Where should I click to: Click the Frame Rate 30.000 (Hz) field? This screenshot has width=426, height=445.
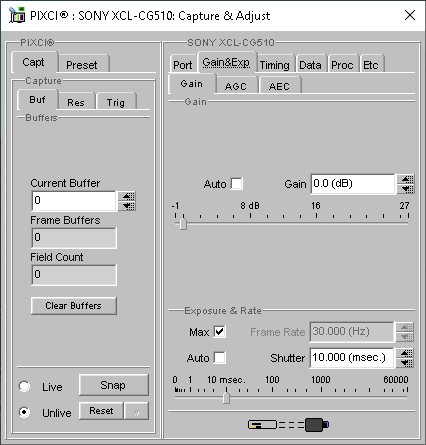pos(352,332)
